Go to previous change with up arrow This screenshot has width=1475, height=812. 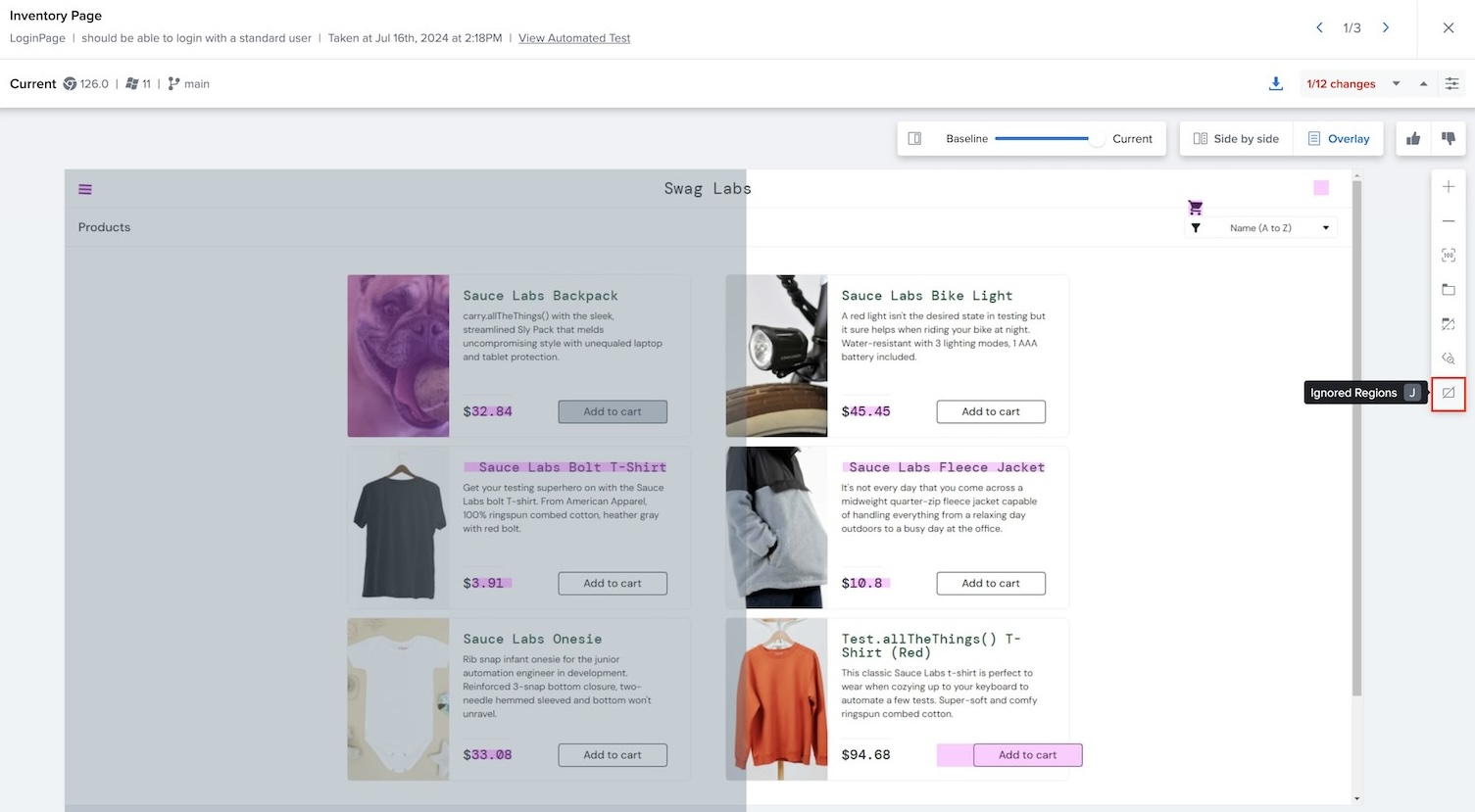point(1423,84)
